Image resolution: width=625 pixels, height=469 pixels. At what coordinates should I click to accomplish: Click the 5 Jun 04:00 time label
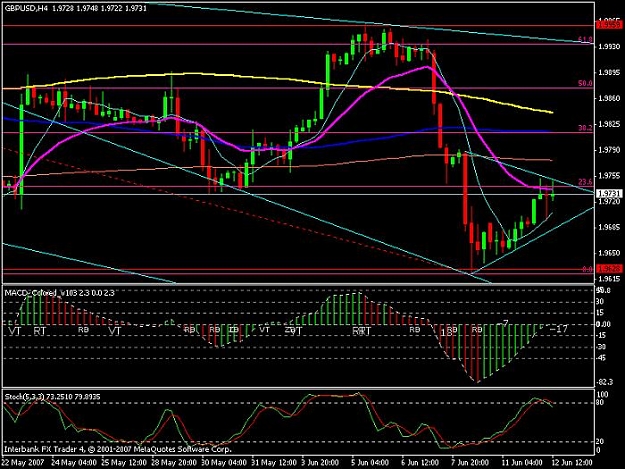pyautogui.click(x=370, y=463)
